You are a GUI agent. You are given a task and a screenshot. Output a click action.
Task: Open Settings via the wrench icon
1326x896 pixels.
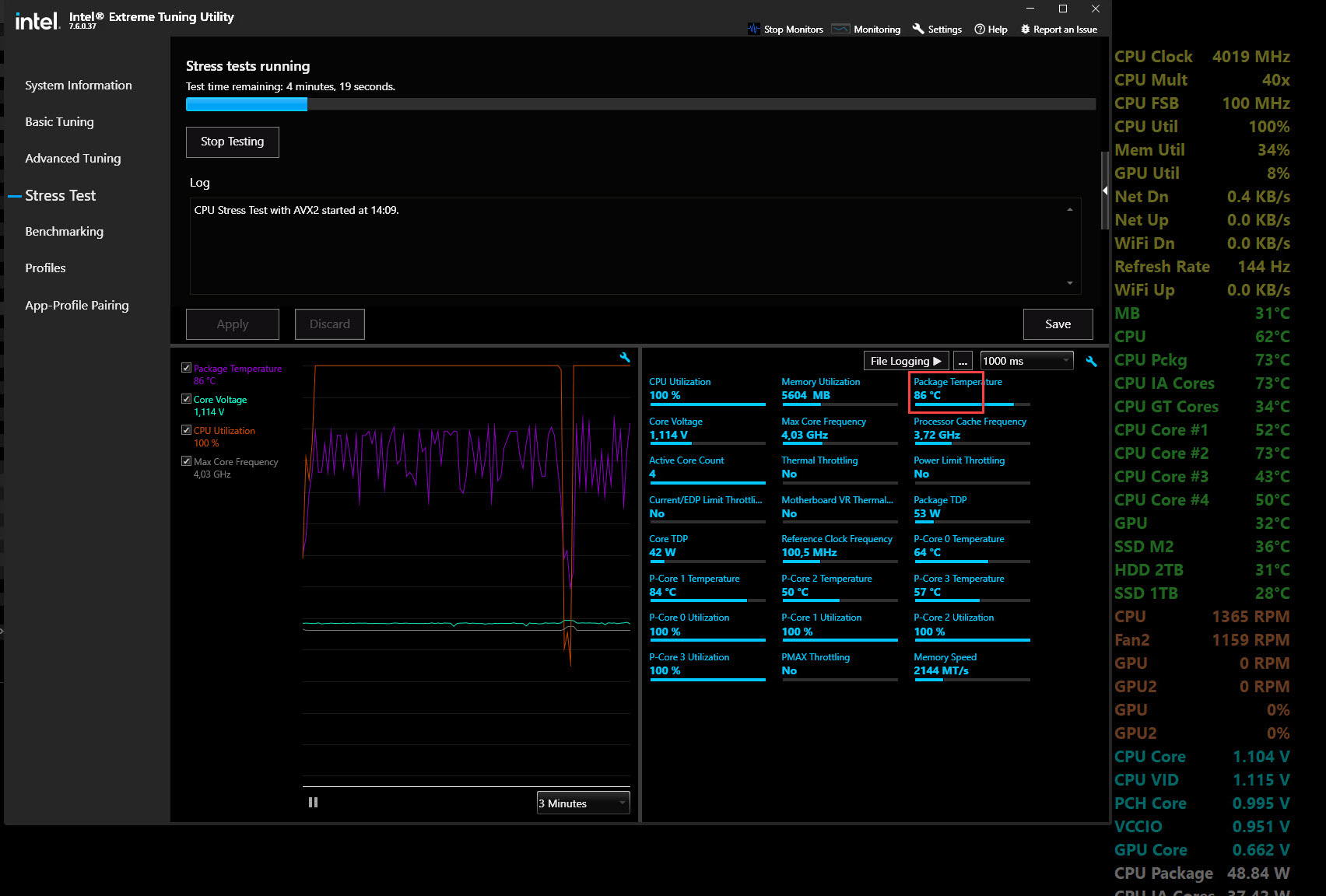point(918,29)
